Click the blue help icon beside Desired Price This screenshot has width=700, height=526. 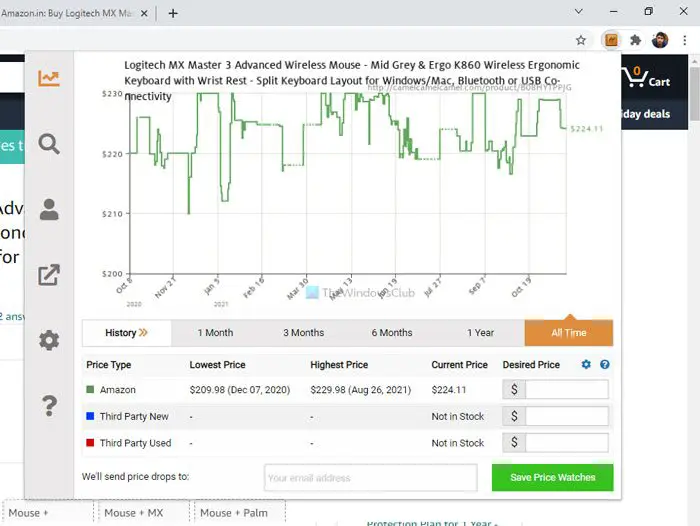pyautogui.click(x=604, y=364)
